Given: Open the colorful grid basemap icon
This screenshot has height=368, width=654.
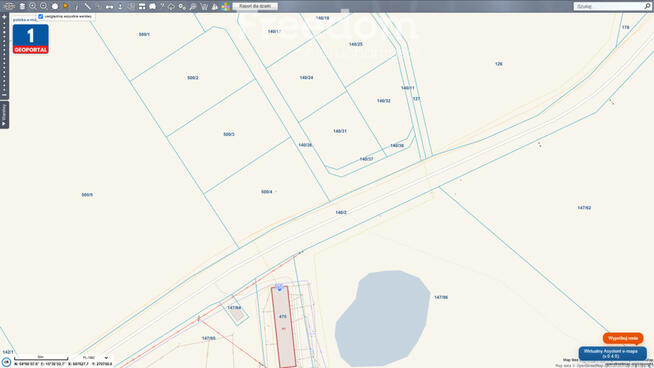Looking at the screenshot, I should pyautogui.click(x=225, y=6).
